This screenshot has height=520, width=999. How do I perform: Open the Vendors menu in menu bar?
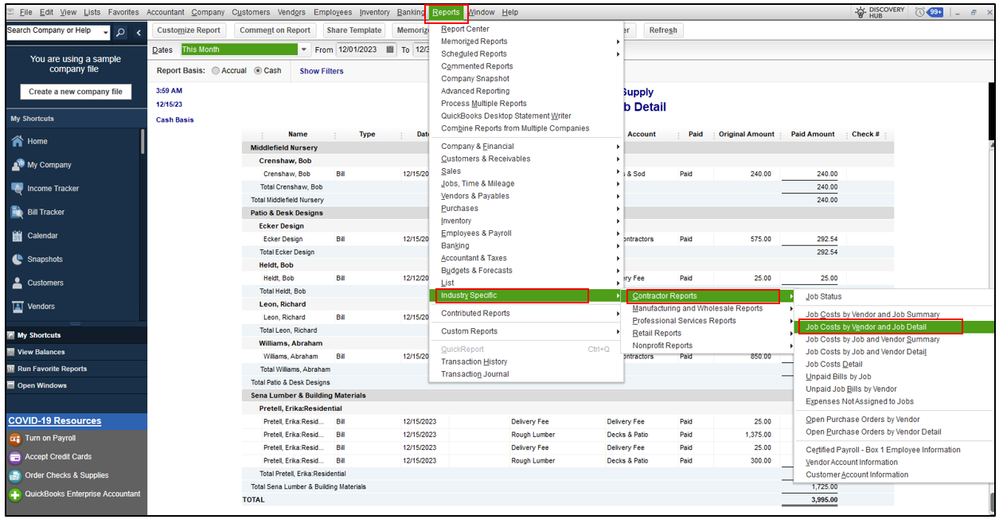pyautogui.click(x=291, y=12)
